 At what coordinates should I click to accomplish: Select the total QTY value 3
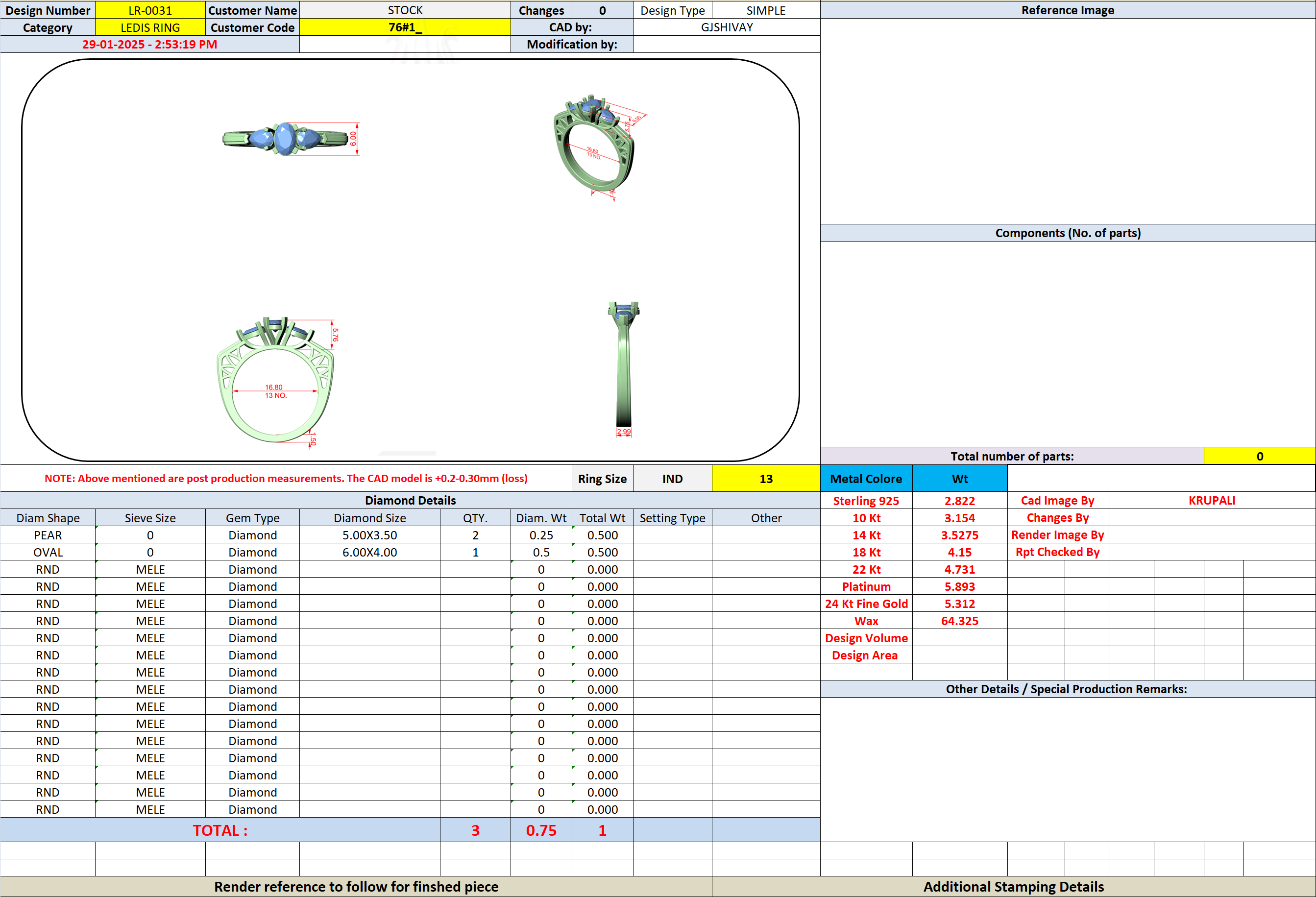(475, 830)
